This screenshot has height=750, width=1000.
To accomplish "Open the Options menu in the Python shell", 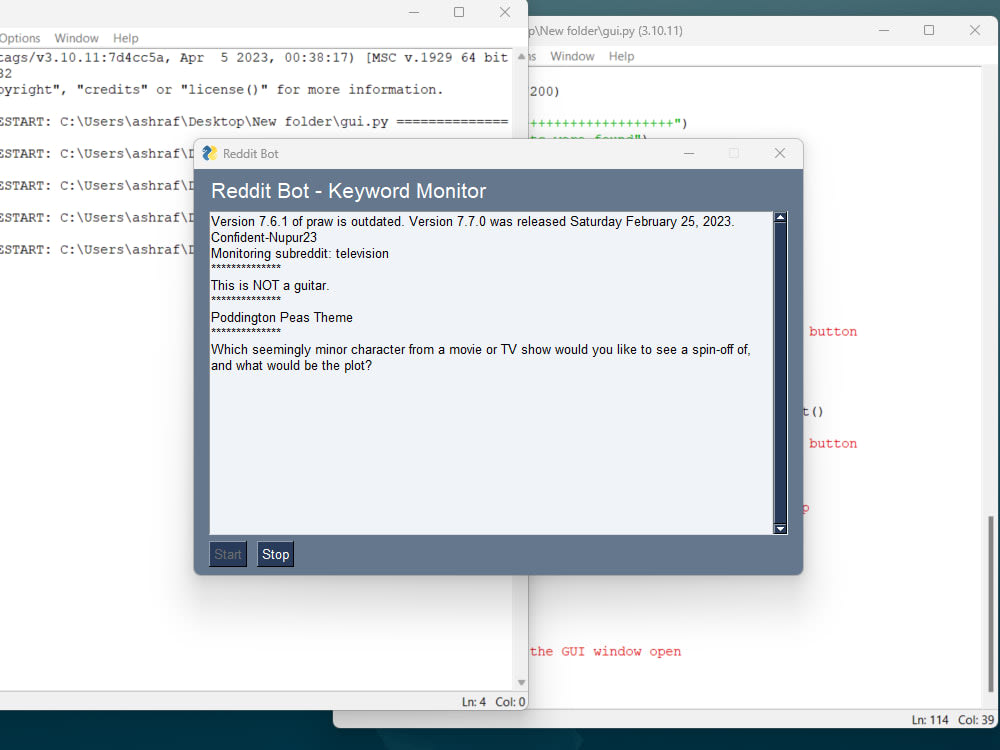I will [20, 38].
